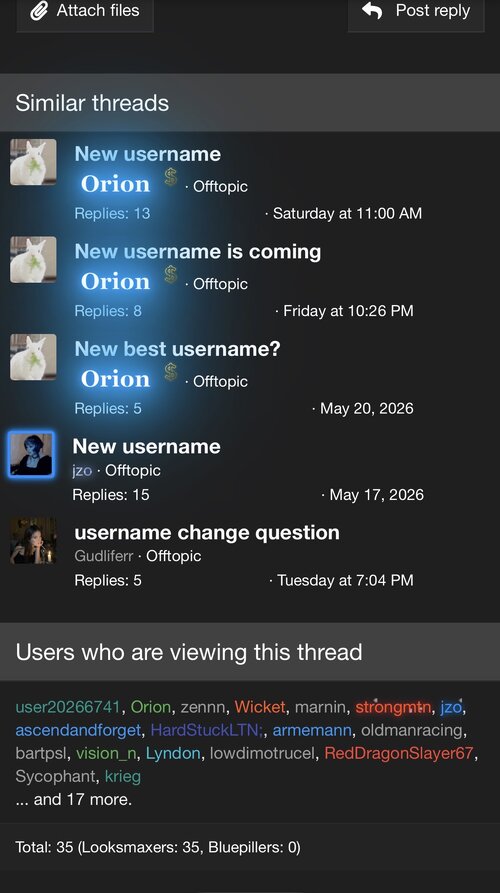Open rabbit avatar beside 'New username' thread
This screenshot has height=893, width=500.
tap(33, 162)
